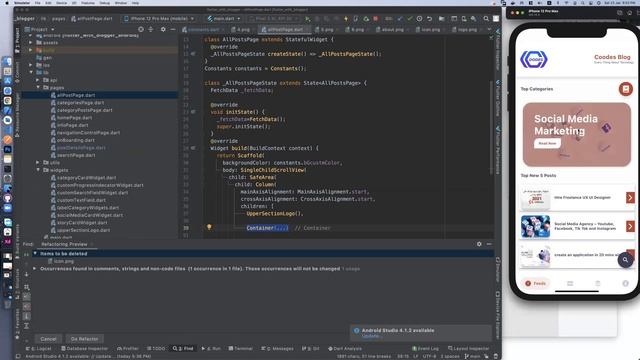Tap the Coodes logo in the simulator
Screen dimensions: 640x360
[x=533, y=60]
